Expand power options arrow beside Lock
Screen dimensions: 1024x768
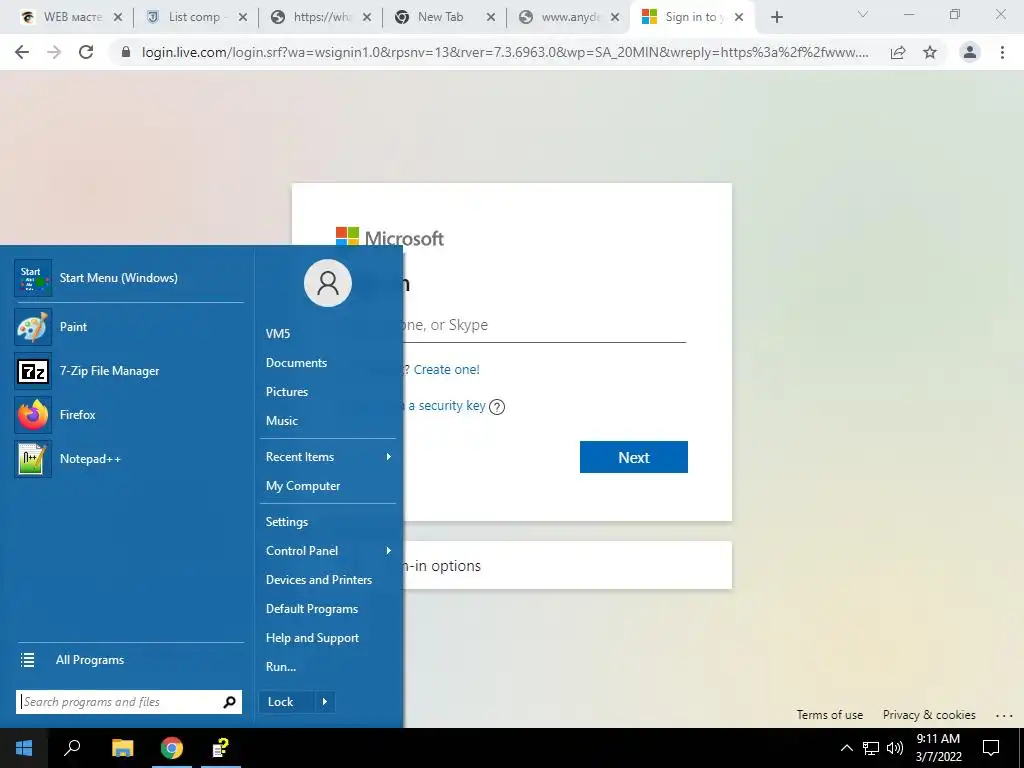(325, 702)
